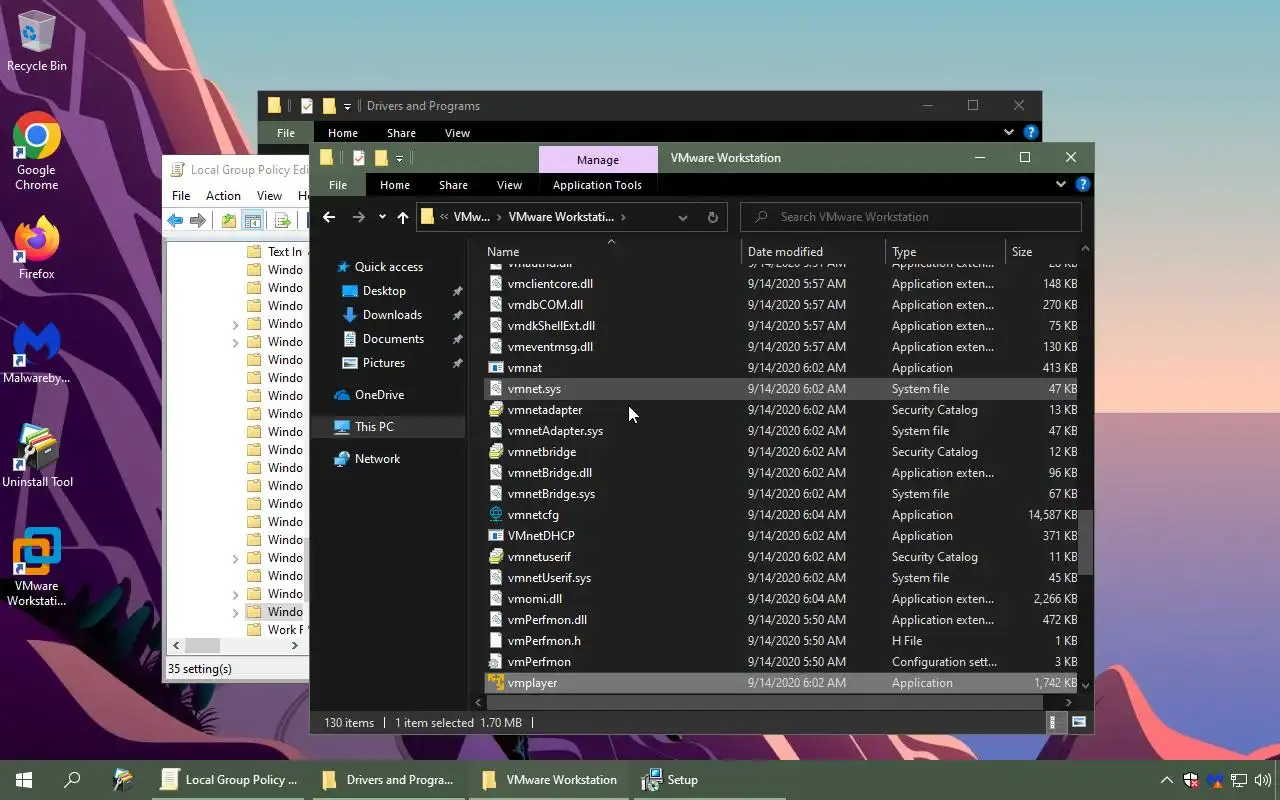Screen dimensions: 1280x800
Task: Launch Google Chrome from the desktop
Action: pos(37,151)
